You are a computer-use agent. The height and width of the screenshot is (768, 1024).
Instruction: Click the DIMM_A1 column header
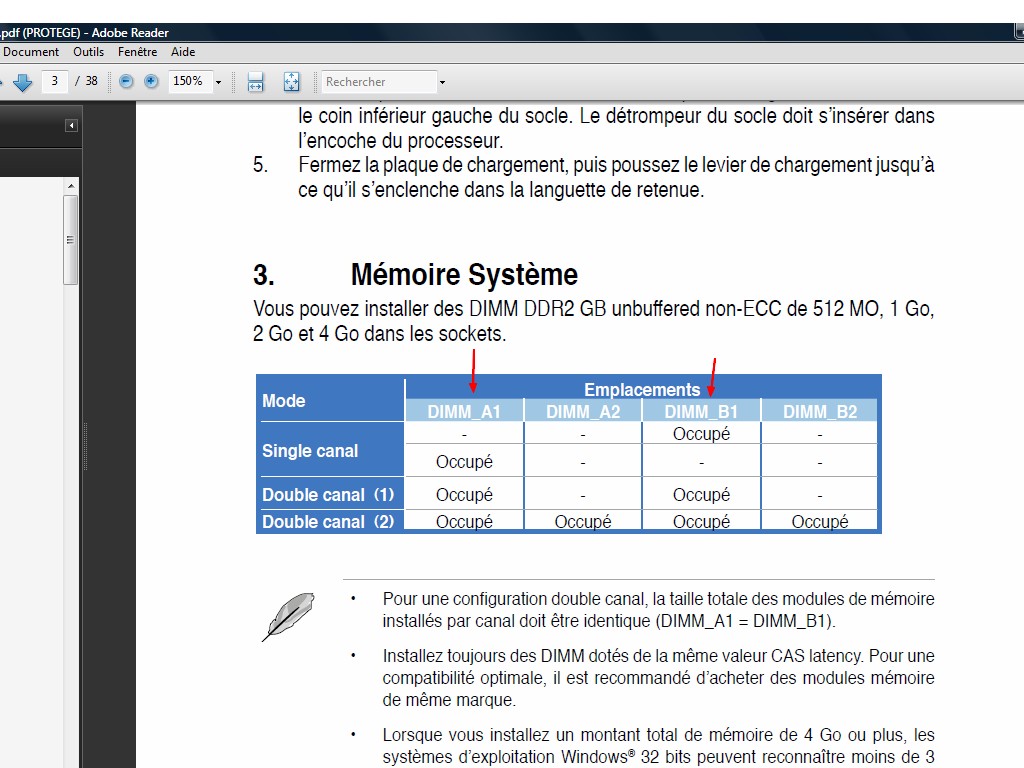tap(464, 411)
